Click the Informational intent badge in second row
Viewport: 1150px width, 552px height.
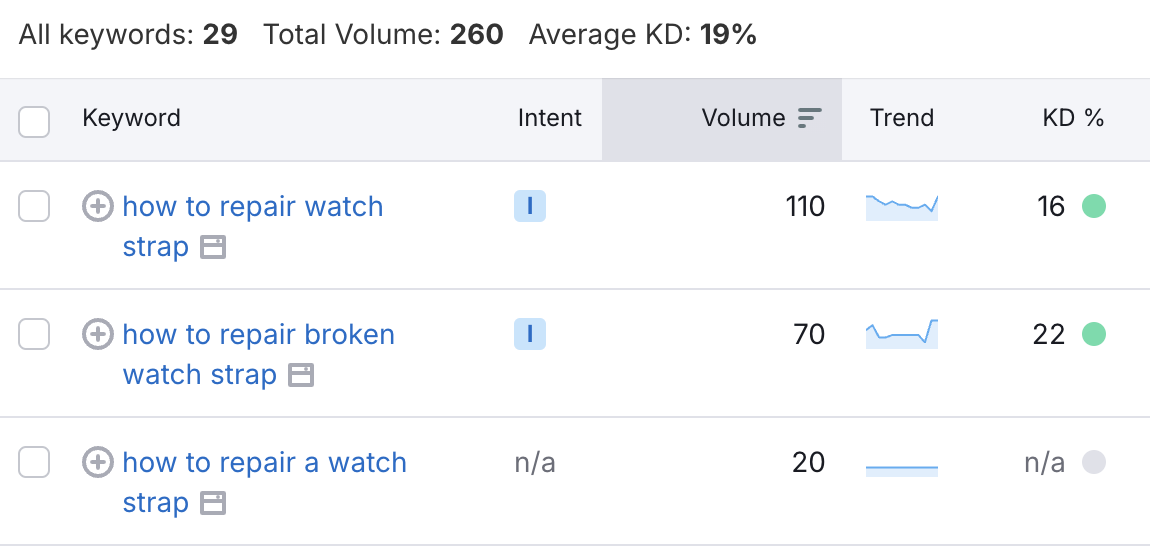pos(530,334)
